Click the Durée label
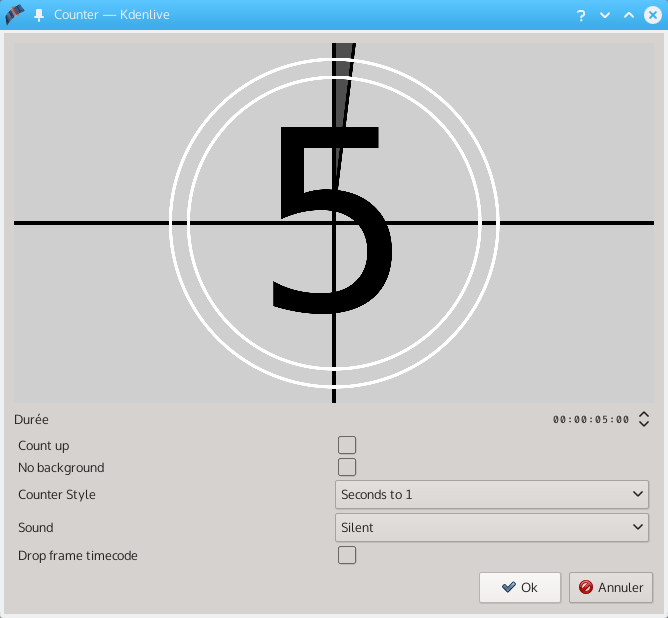668x618 pixels. click(31, 420)
